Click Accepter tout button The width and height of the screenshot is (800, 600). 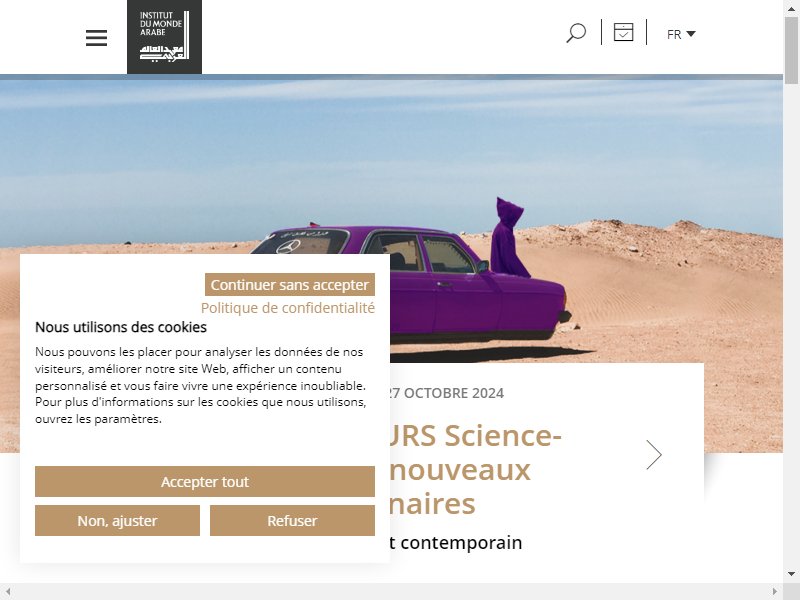205,482
